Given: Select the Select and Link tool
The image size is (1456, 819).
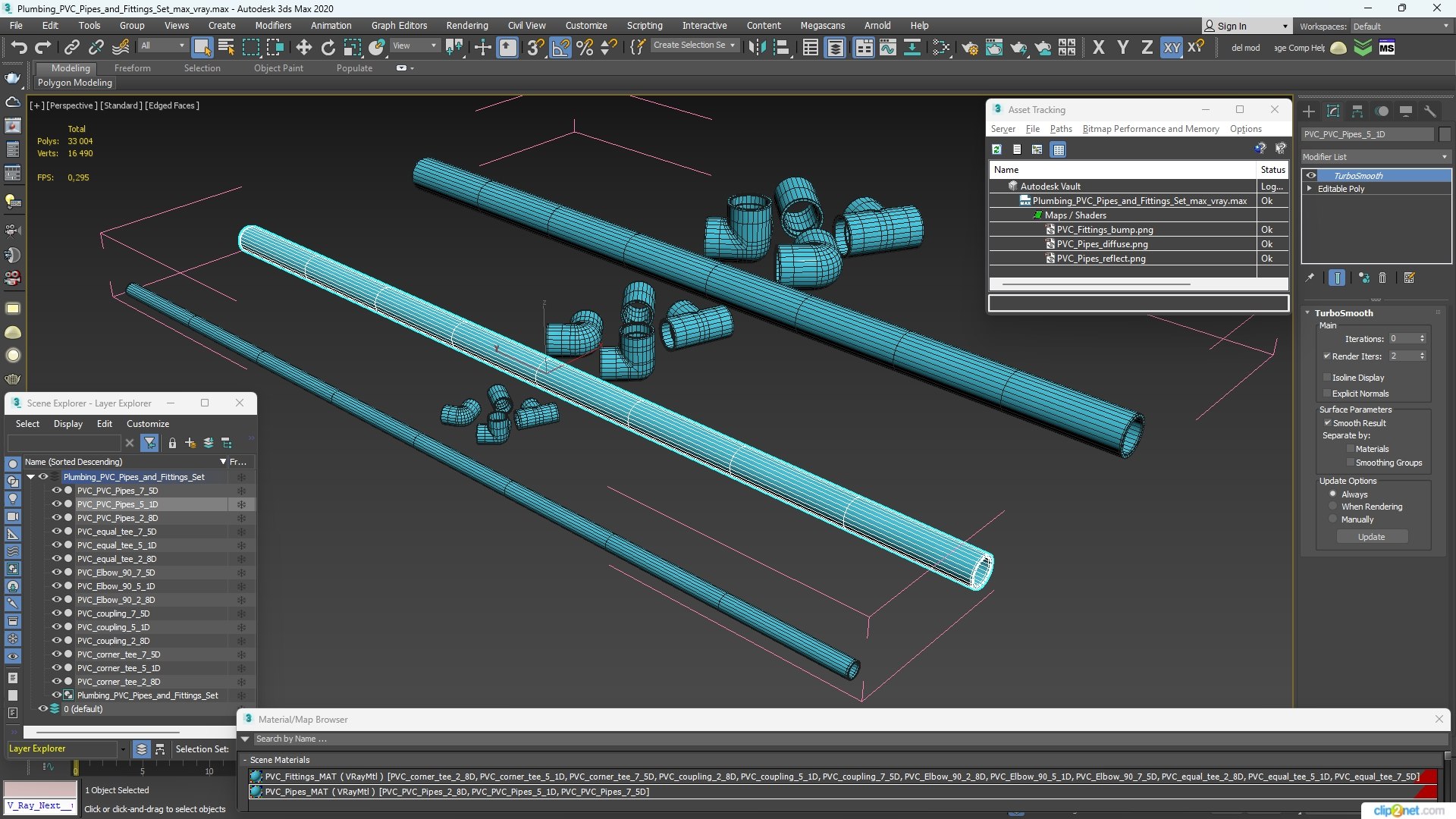Looking at the screenshot, I should pyautogui.click(x=71, y=48).
